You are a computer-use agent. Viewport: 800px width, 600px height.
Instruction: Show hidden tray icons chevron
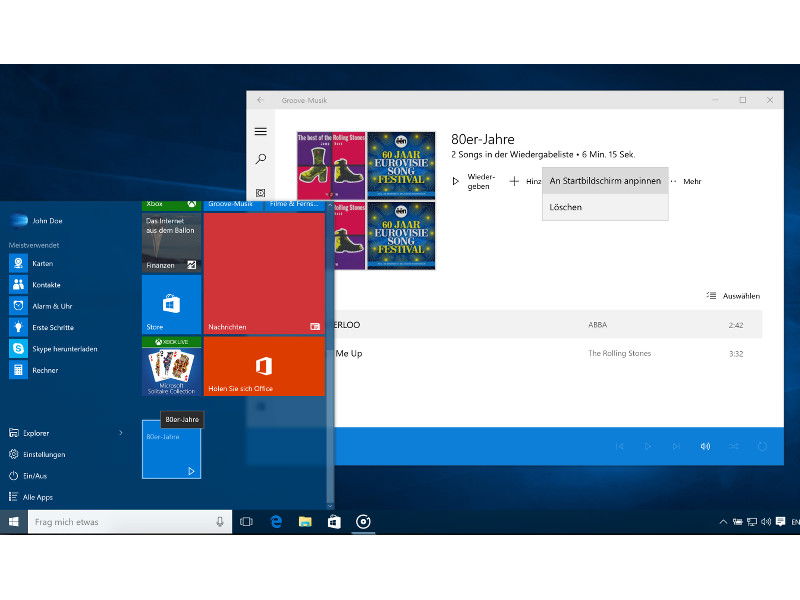[723, 521]
